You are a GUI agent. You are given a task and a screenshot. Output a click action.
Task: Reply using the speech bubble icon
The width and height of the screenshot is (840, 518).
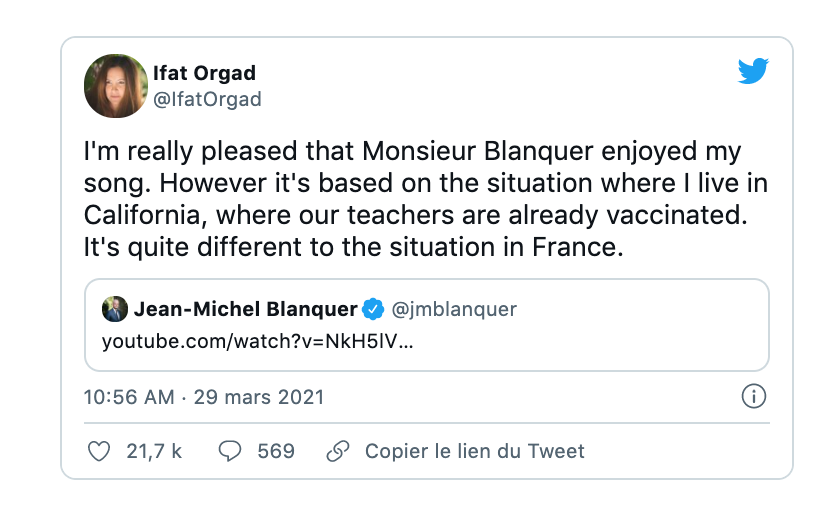coord(230,451)
